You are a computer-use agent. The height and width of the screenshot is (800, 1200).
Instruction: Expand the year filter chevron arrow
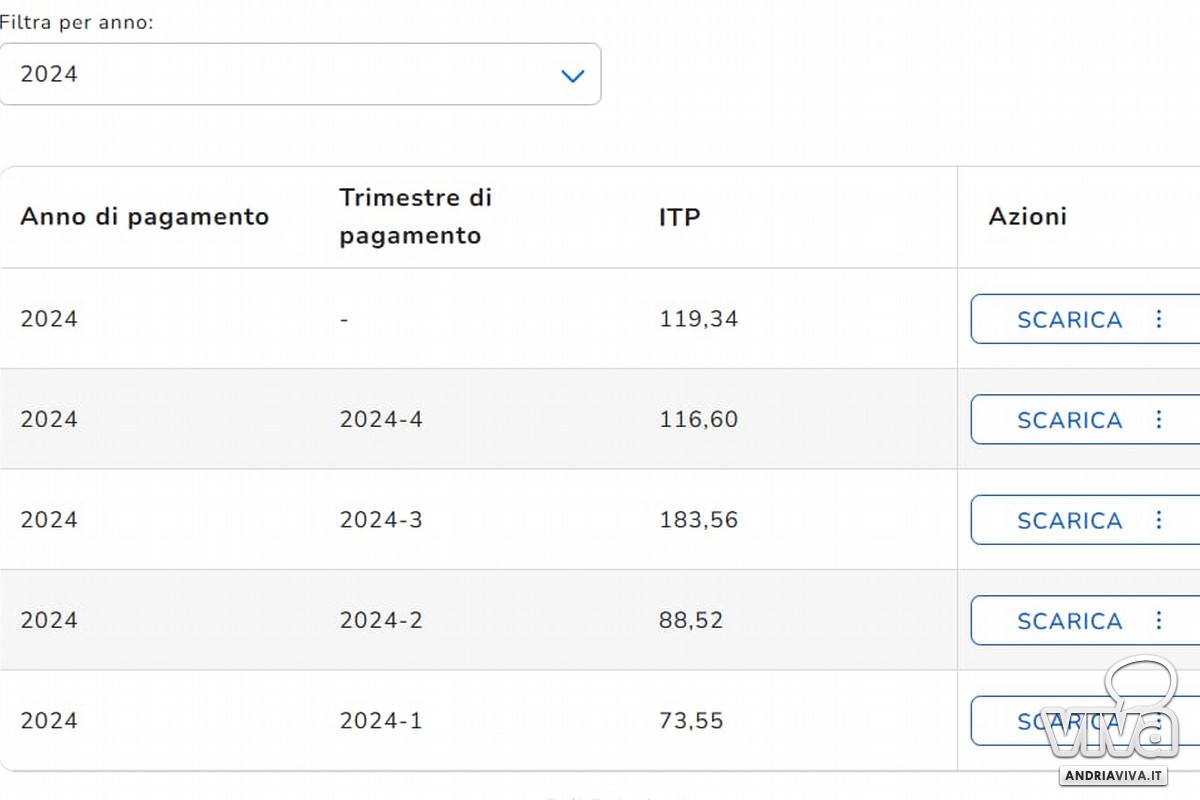pos(573,75)
